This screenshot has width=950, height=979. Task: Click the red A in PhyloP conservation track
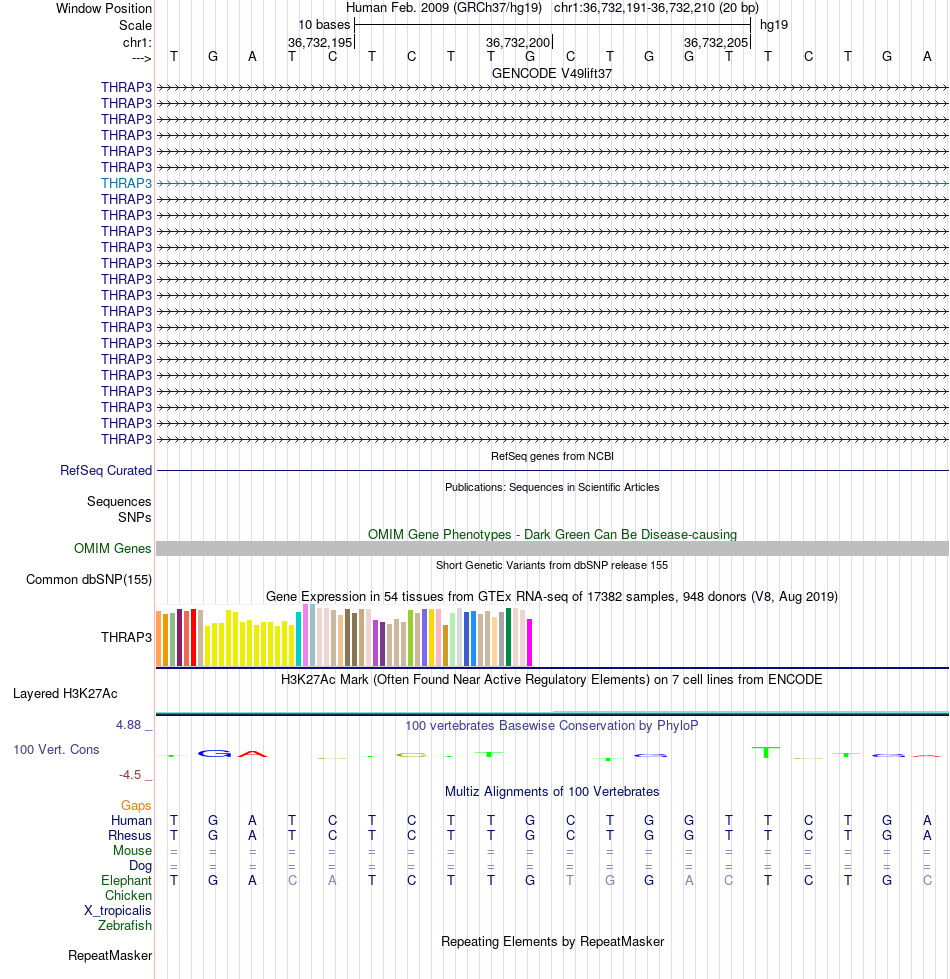252,754
